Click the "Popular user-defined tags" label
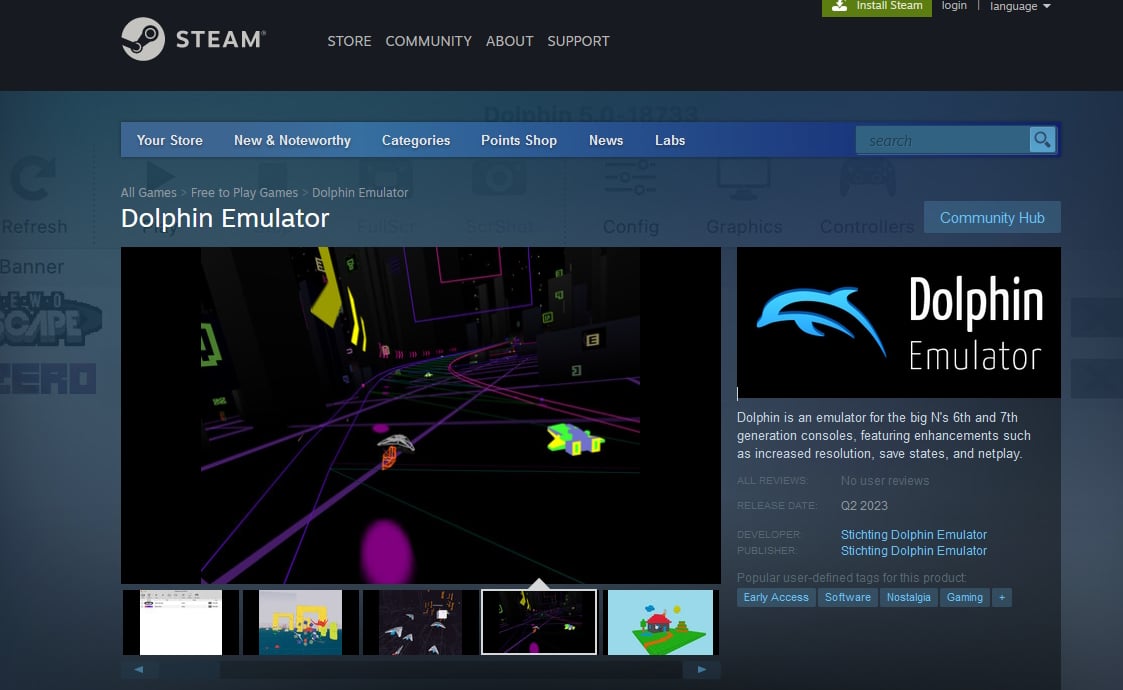This screenshot has height=690, width=1123. coord(852,578)
